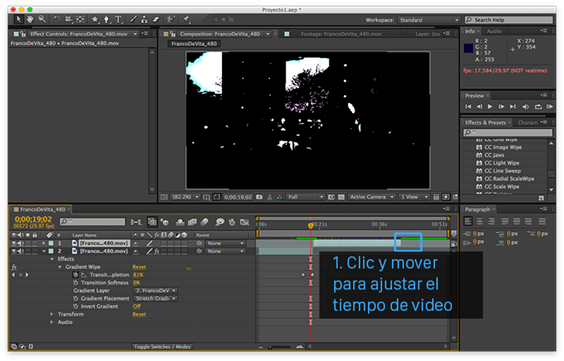Mute audio in Preview panel
The width and height of the screenshot is (564, 361).
526,107
